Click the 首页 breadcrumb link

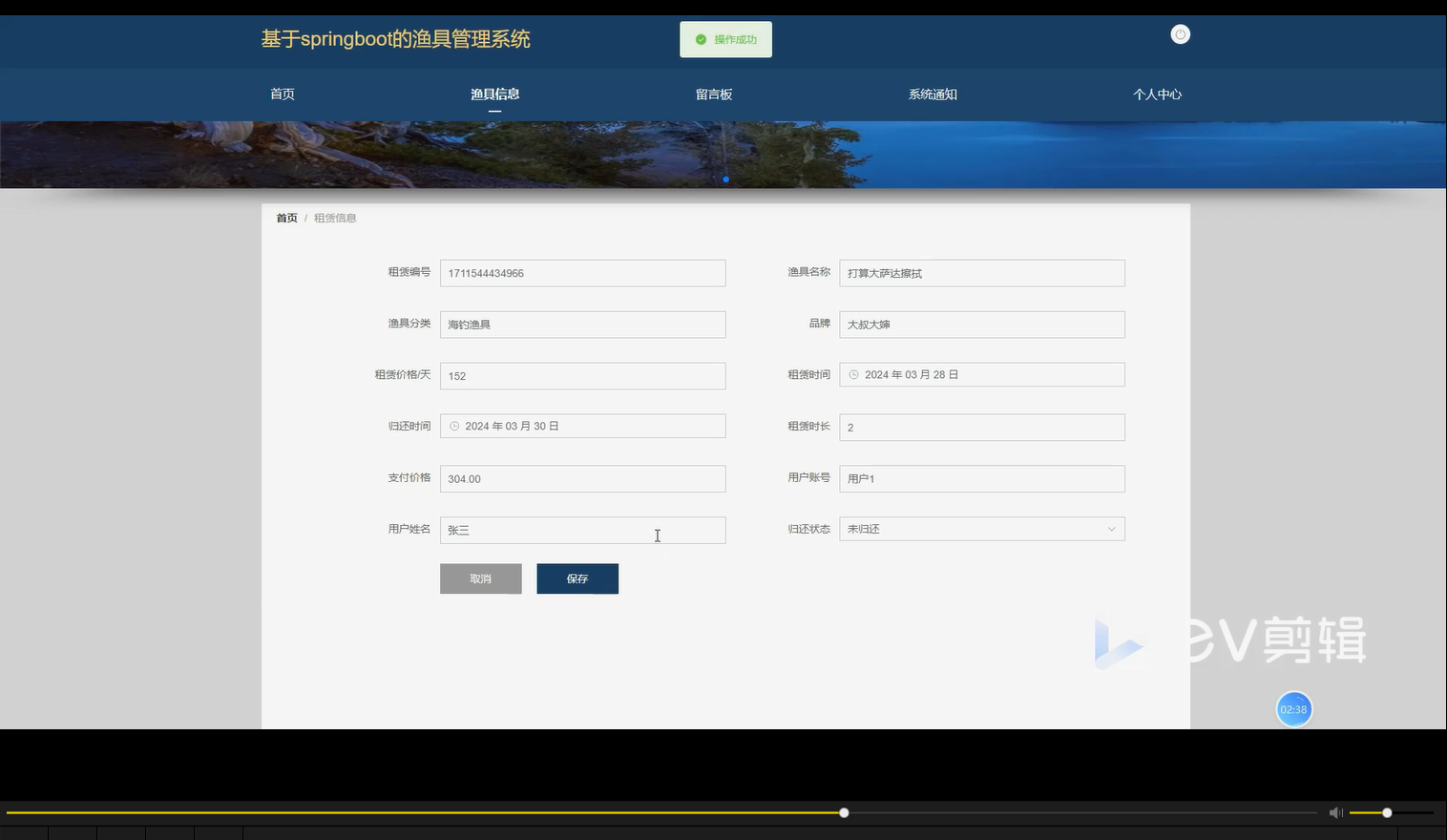(286, 218)
